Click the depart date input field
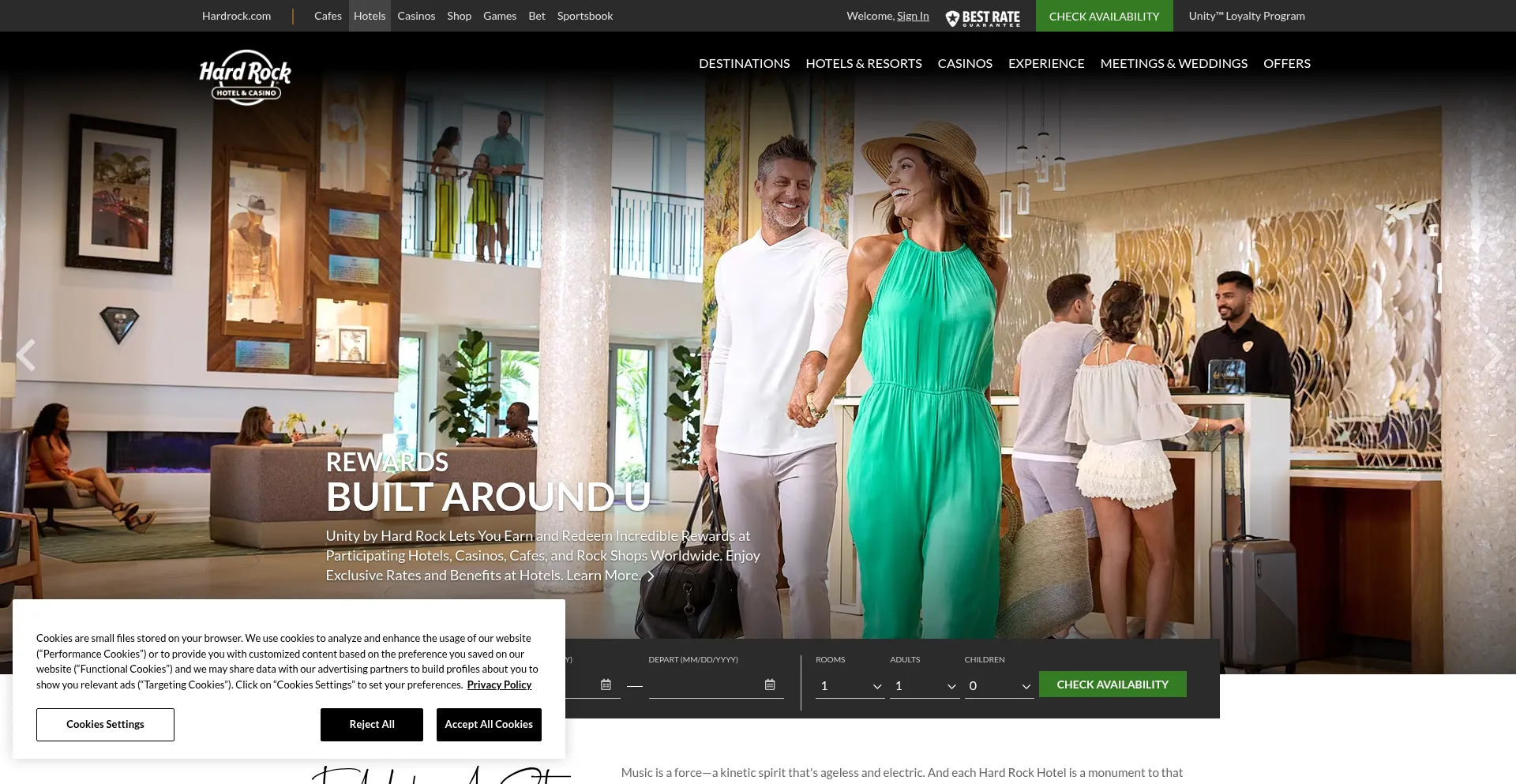The height and width of the screenshot is (784, 1516). coord(704,685)
